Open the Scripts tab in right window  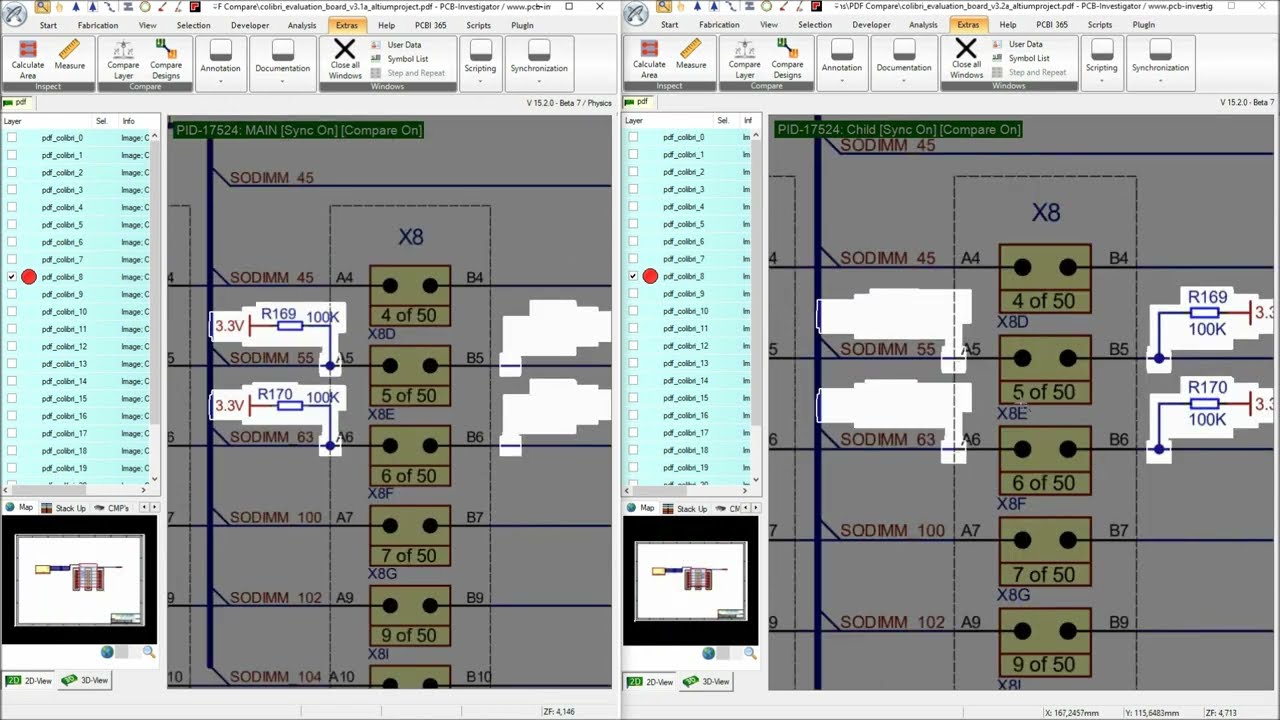(1100, 25)
